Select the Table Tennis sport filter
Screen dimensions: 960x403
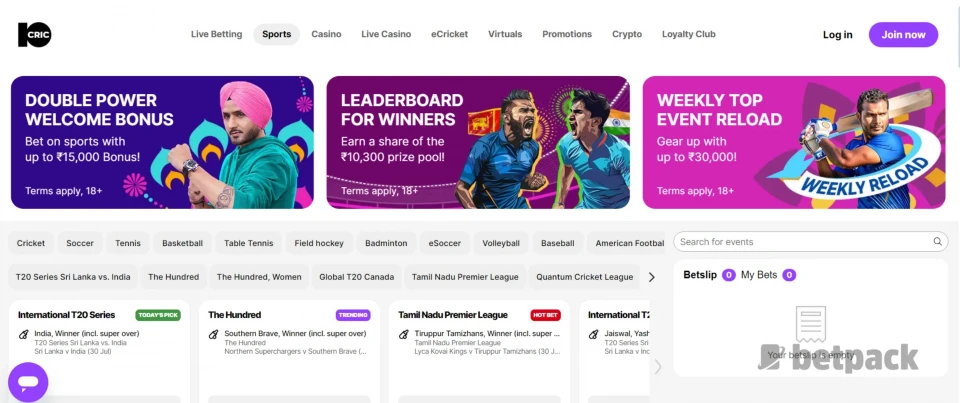[249, 243]
